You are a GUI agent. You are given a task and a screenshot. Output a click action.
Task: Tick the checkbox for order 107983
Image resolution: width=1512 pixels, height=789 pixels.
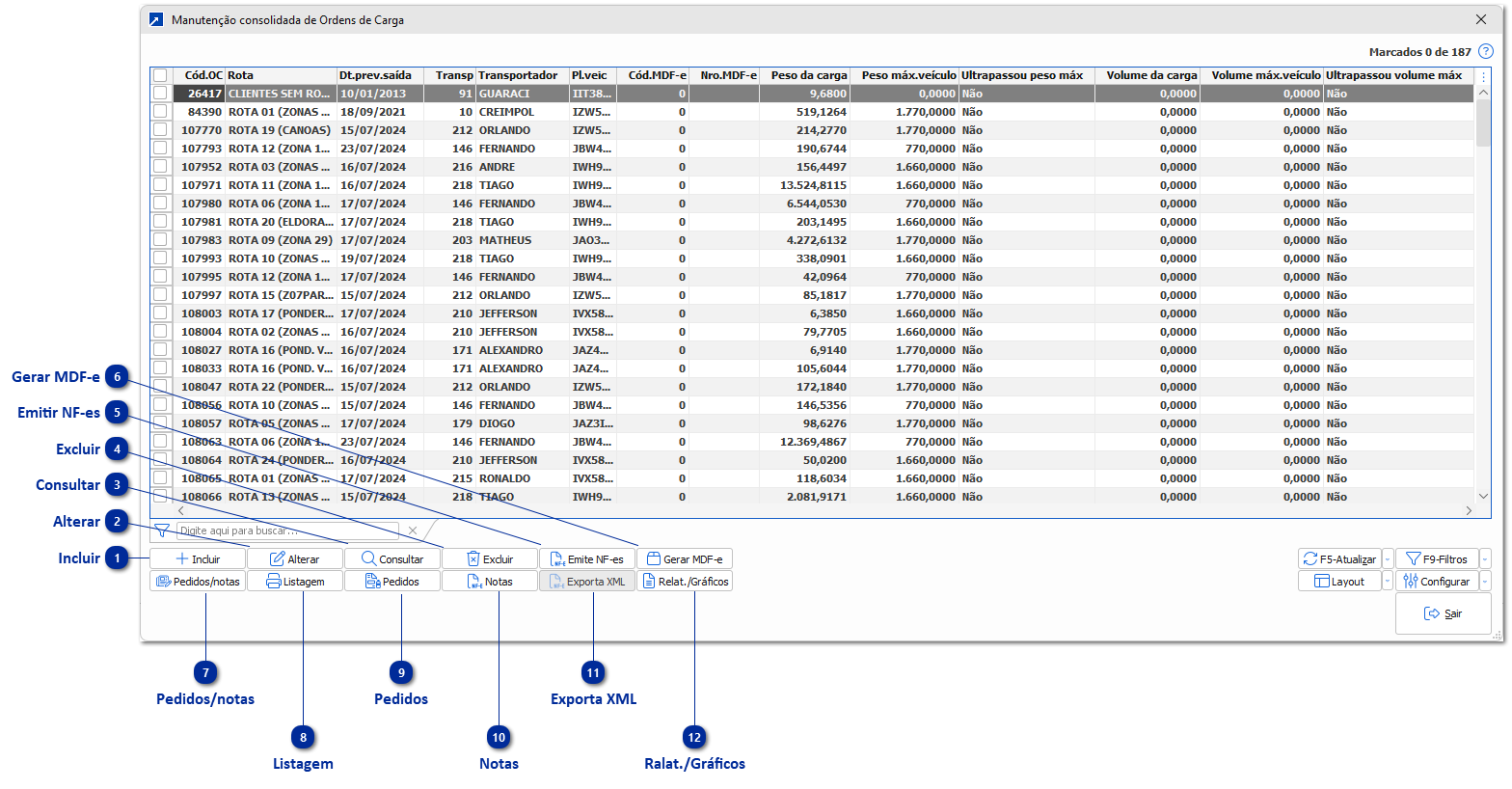pyautogui.click(x=160, y=240)
